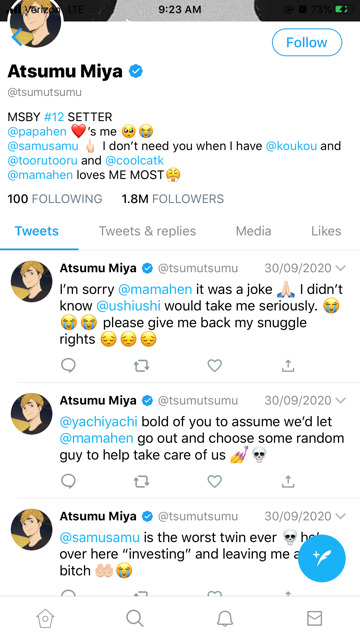Open the compose tweet floating button
Viewport: 360px width, 640px height.
coord(322,559)
